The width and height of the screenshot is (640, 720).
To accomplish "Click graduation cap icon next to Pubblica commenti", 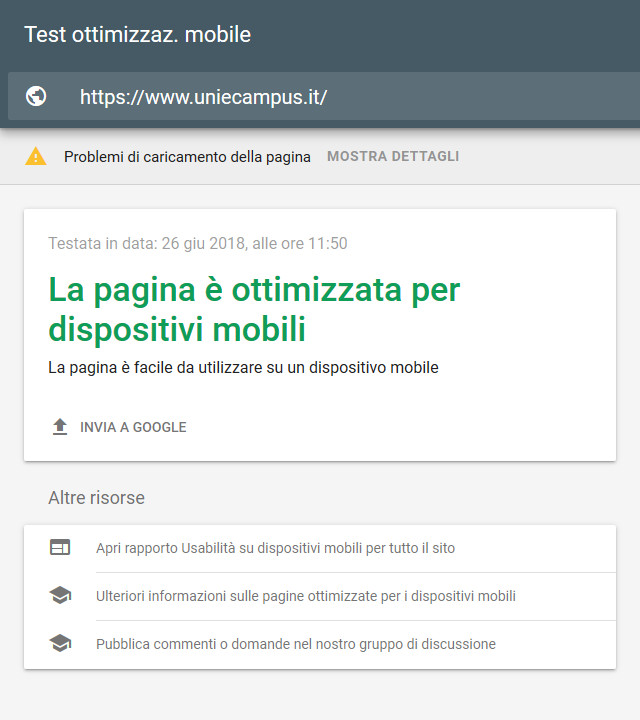I will 60,643.
